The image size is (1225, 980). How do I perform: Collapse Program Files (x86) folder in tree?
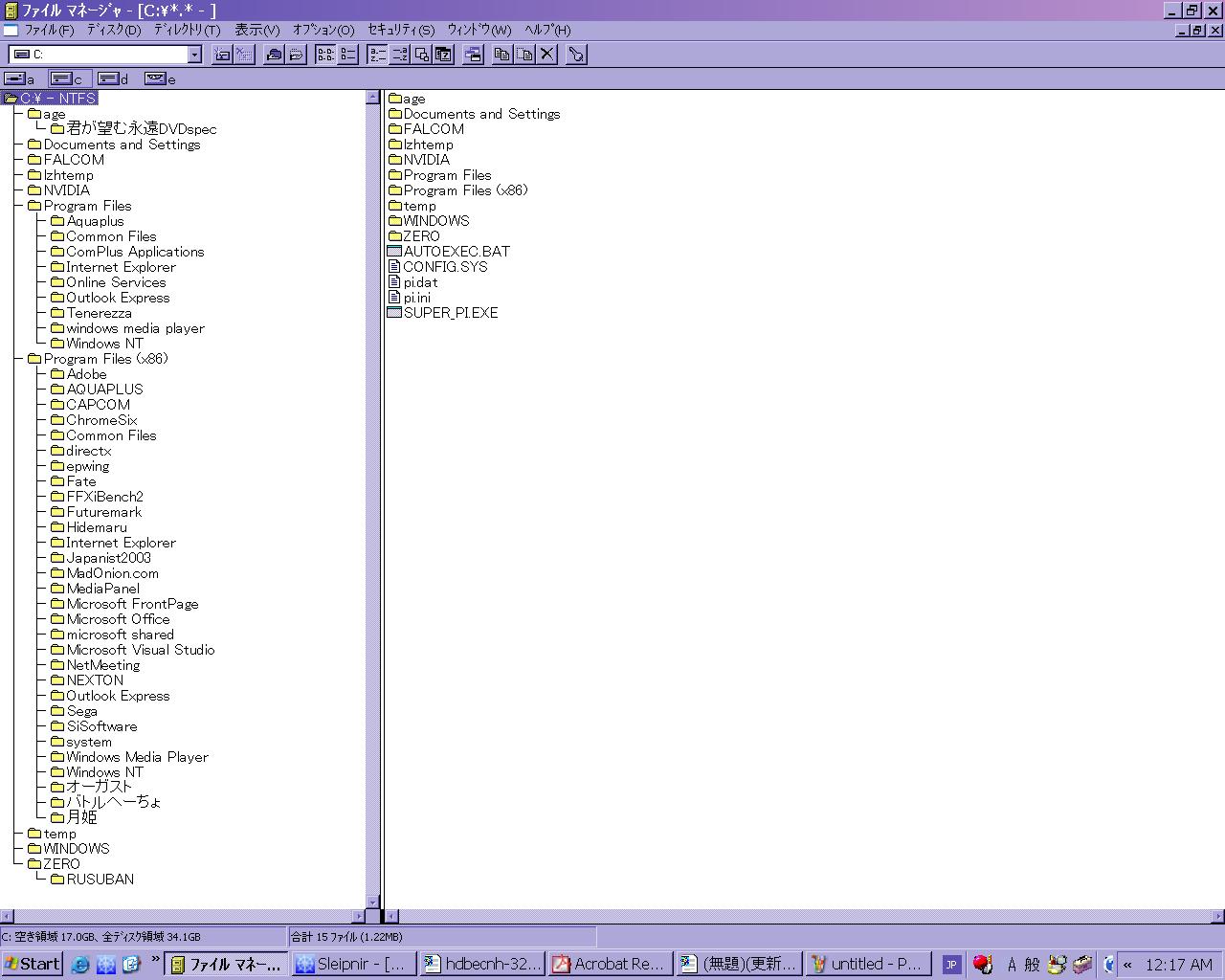click(x=98, y=358)
